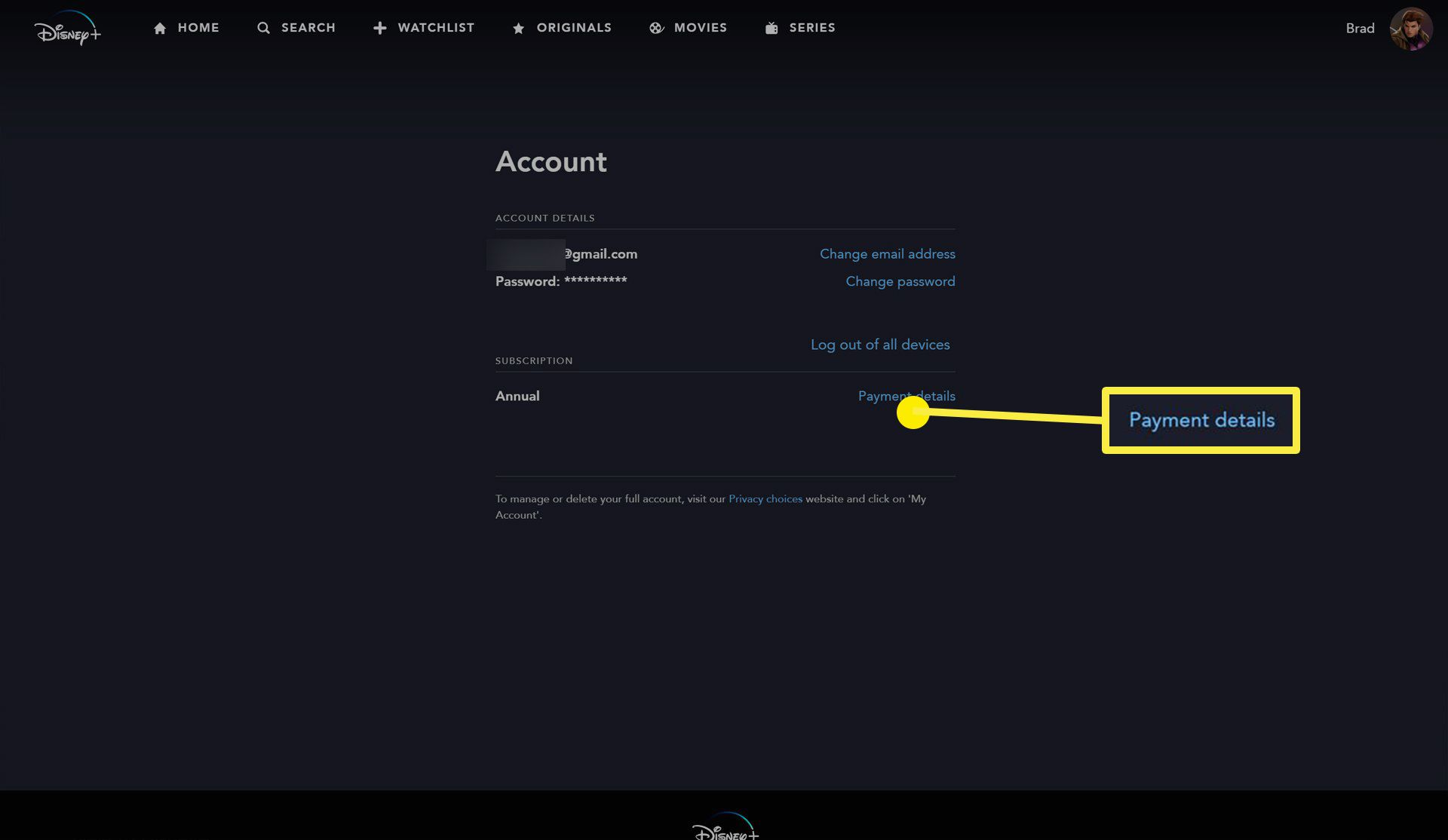Click the Disney+ logo in the header

click(67, 29)
